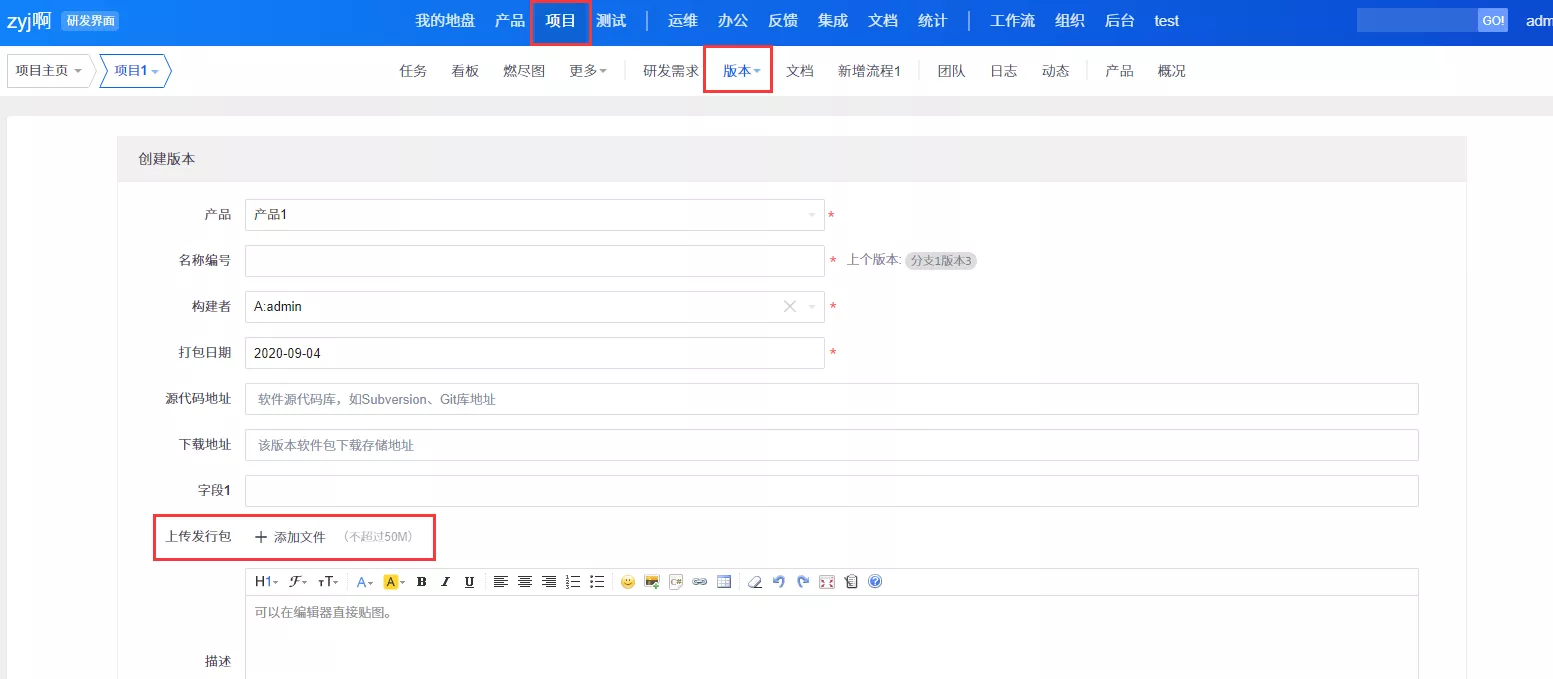The height and width of the screenshot is (679, 1553).
Task: Open 反馈 module
Action: [783, 21]
